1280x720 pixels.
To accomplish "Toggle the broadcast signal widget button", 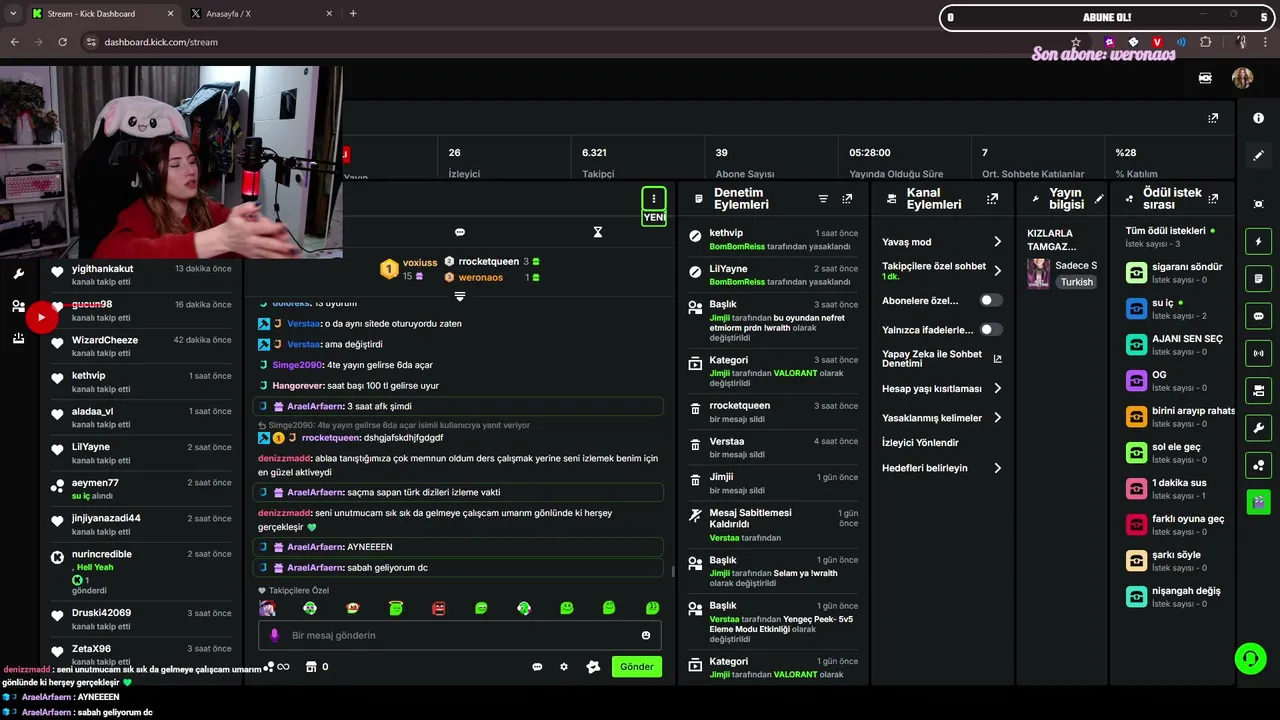I will 1259,353.
